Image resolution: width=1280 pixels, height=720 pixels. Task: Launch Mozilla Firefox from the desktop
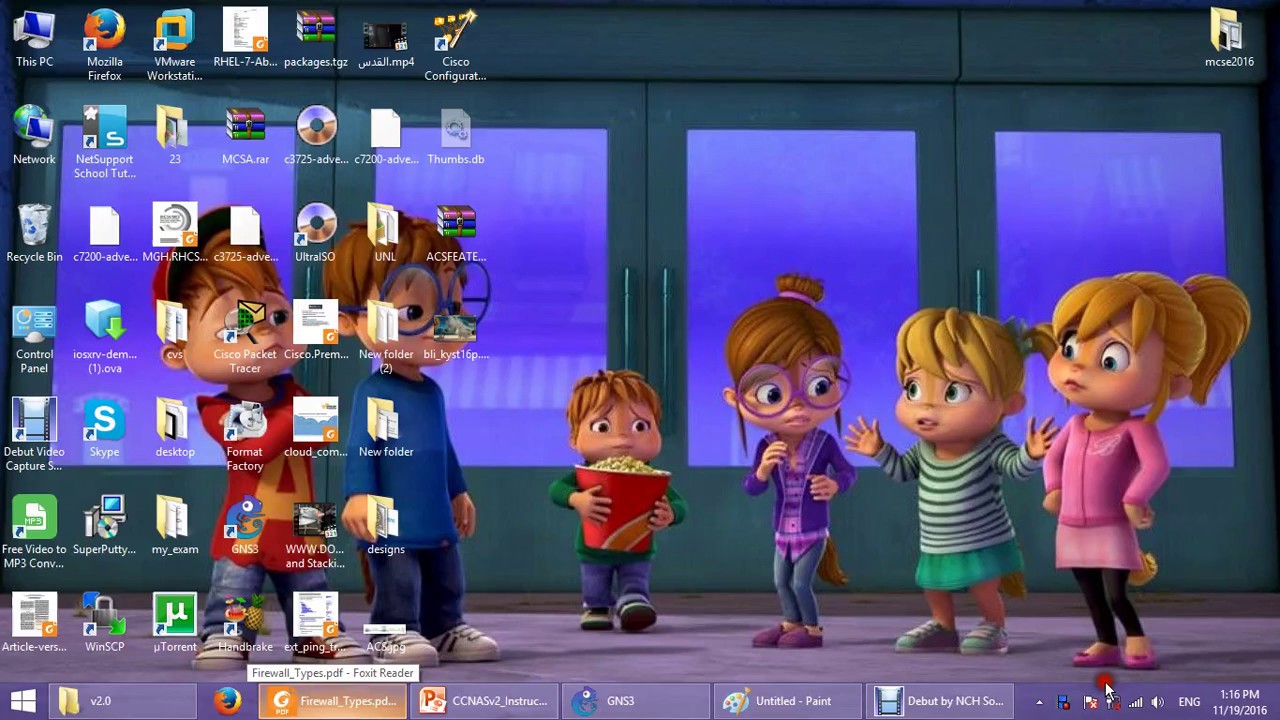pyautogui.click(x=104, y=46)
